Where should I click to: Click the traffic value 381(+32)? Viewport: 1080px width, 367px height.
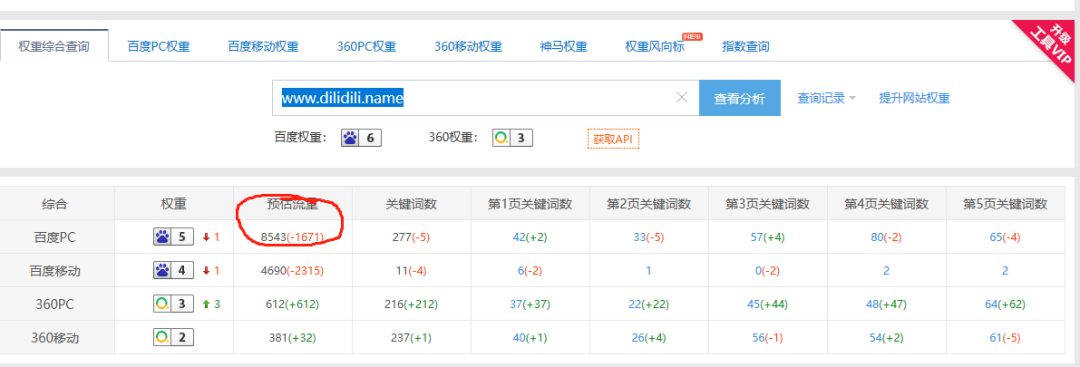(293, 337)
